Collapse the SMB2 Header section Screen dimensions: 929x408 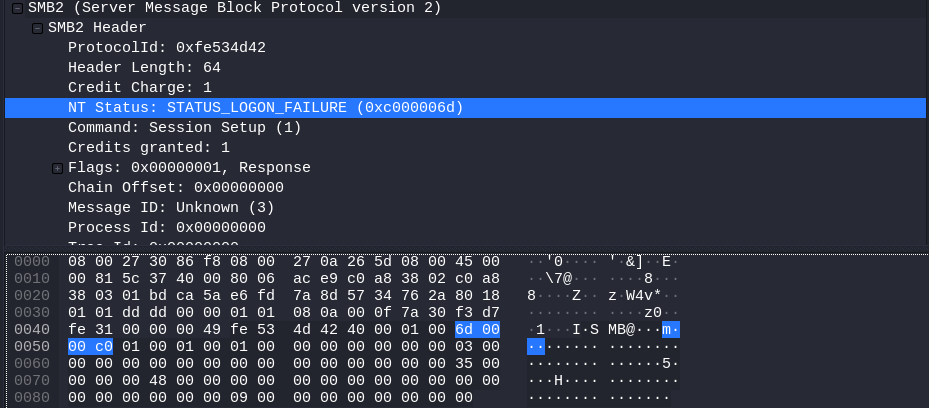pos(38,28)
